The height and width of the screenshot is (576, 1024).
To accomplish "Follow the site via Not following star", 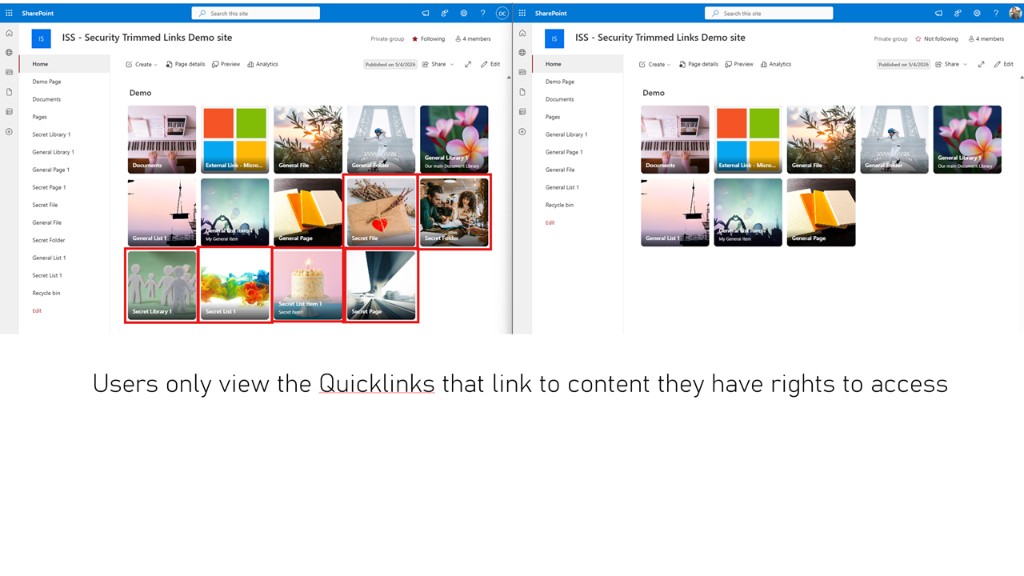I will (x=936, y=39).
